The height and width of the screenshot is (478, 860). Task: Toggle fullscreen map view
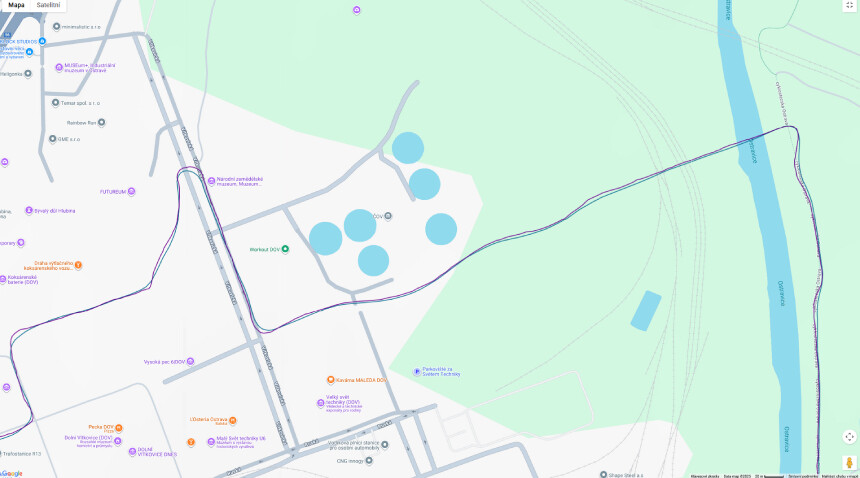coord(850,5)
